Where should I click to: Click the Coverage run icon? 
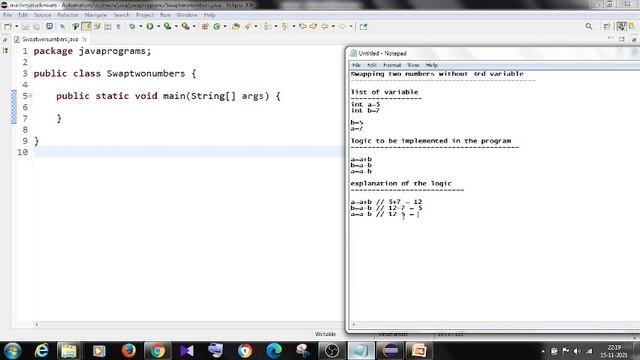(x=167, y=27)
